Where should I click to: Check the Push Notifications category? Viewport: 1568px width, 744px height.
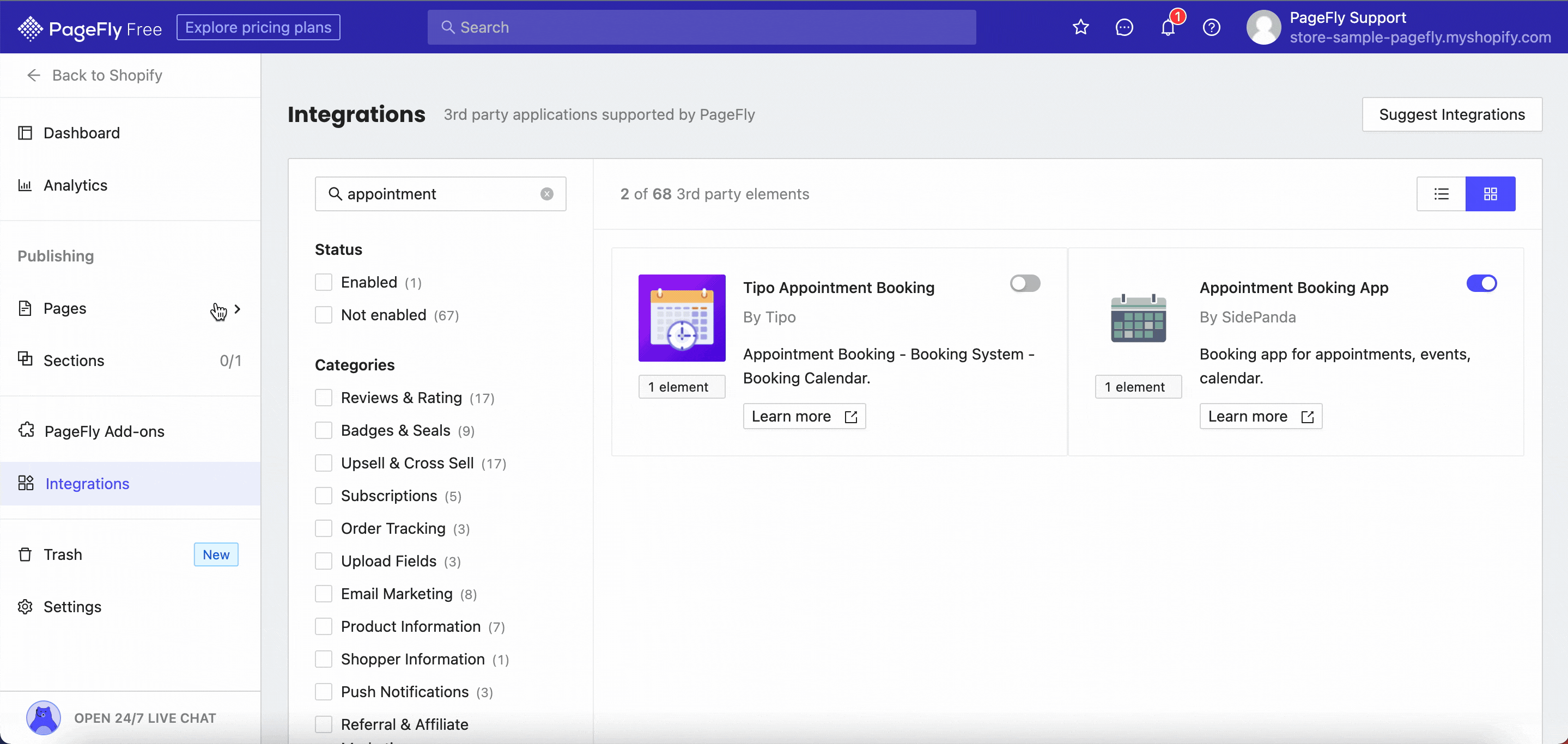pos(323,692)
